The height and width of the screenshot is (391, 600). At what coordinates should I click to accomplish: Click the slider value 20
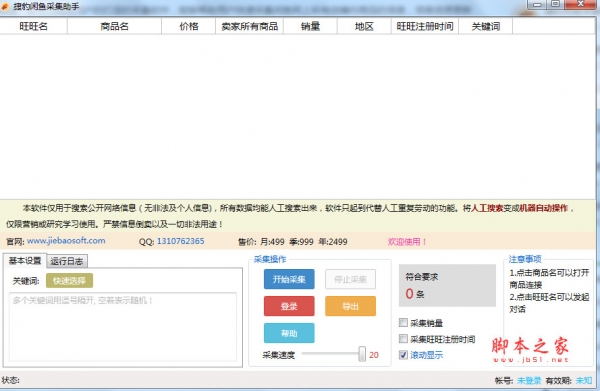374,355
